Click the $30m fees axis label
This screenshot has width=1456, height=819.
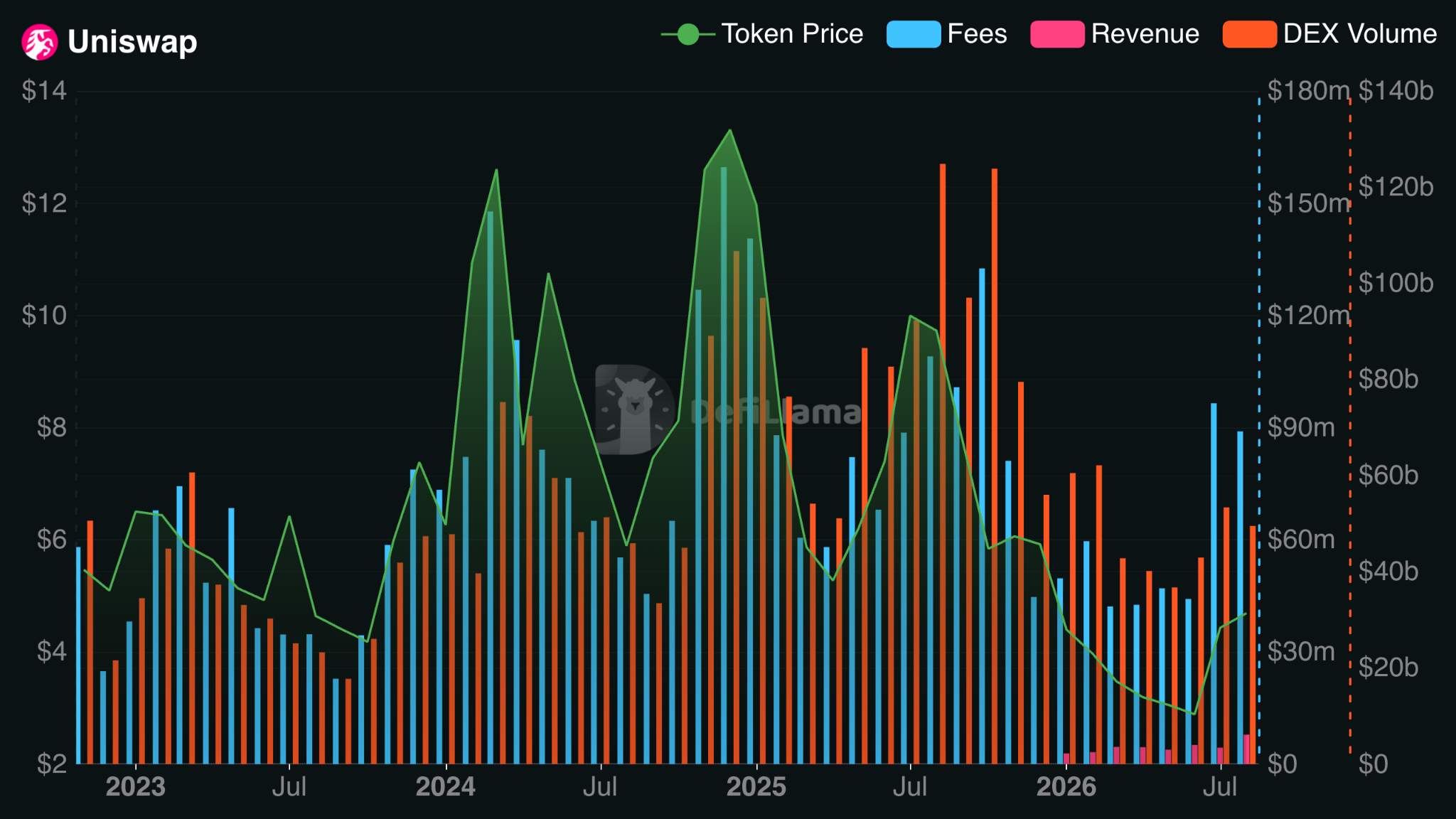[x=1301, y=652]
